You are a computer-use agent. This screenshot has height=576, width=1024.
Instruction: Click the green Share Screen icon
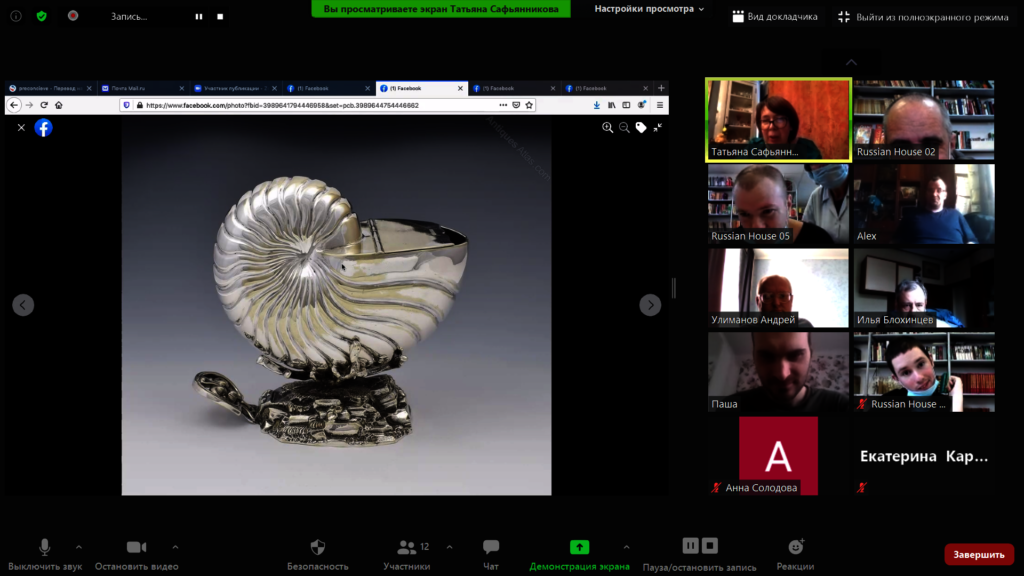pos(579,547)
